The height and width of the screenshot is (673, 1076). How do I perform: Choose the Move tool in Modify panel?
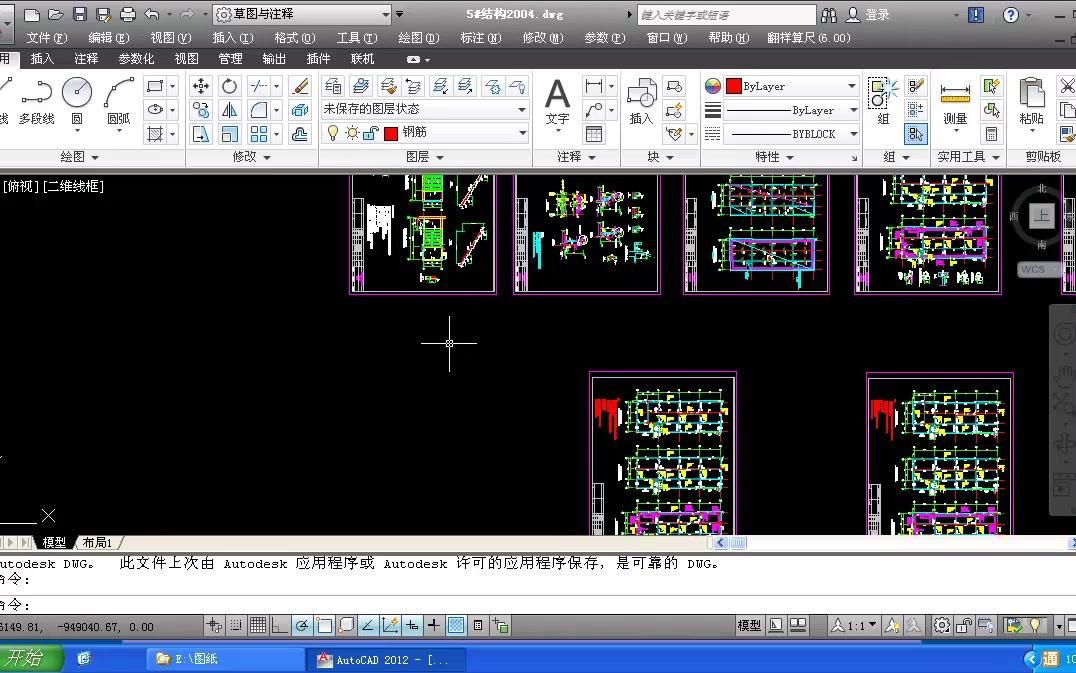tap(201, 86)
